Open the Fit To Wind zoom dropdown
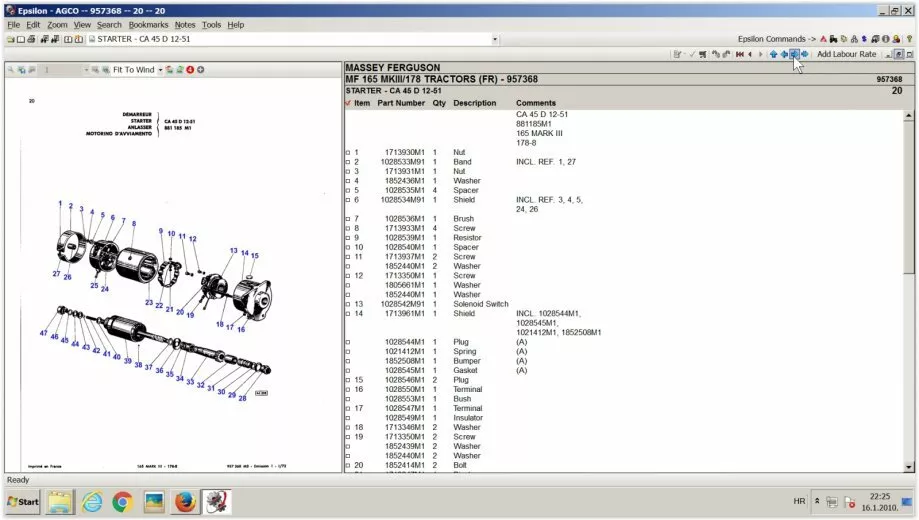 click(160, 70)
